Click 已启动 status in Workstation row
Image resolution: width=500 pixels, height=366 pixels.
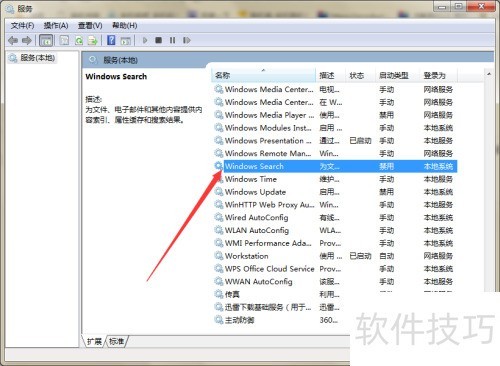click(360, 256)
